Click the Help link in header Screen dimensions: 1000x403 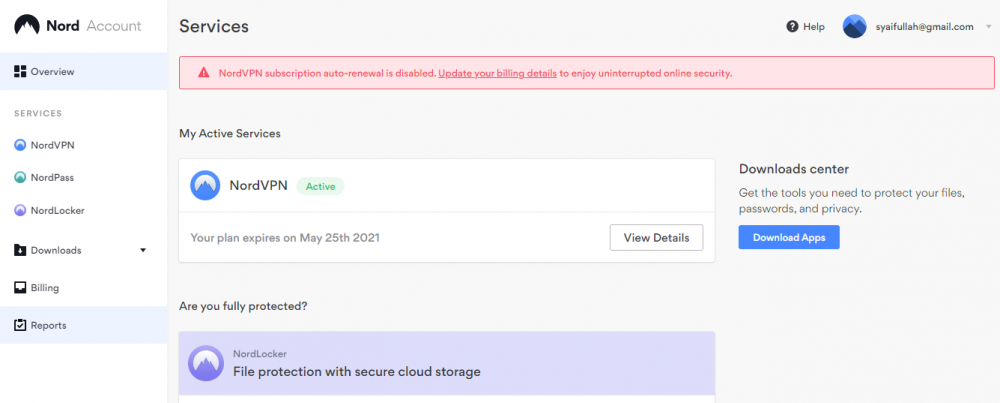click(x=813, y=27)
